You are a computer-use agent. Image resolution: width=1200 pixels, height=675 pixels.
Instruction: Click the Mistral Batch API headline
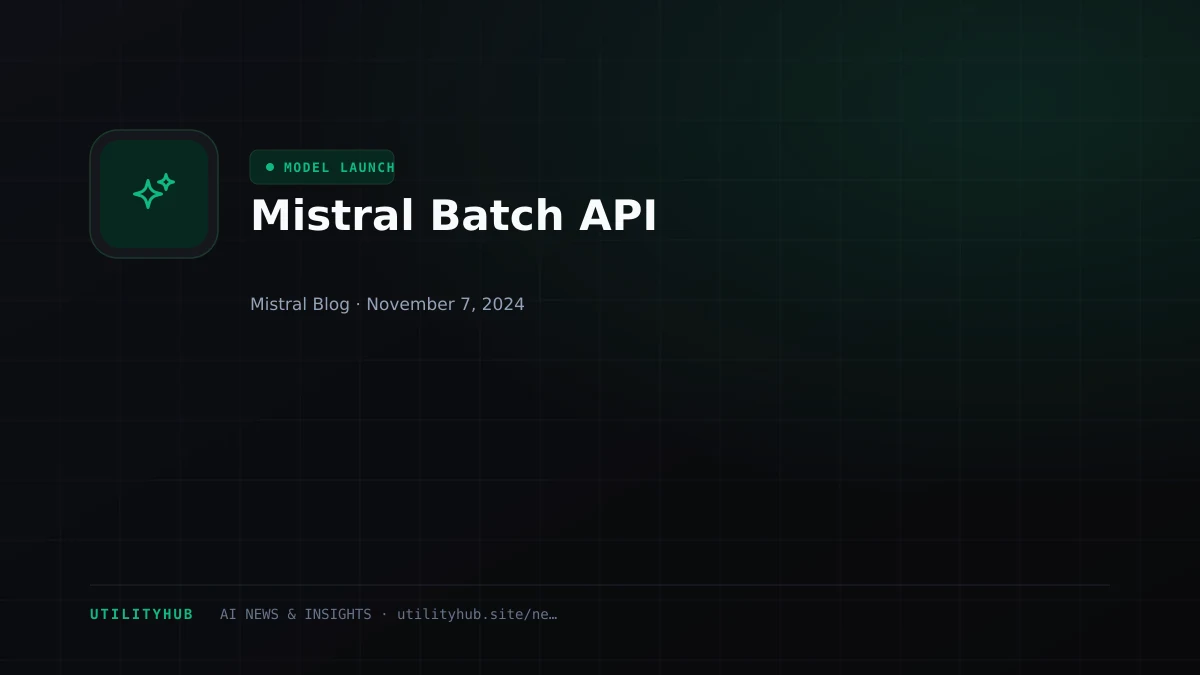coord(454,216)
